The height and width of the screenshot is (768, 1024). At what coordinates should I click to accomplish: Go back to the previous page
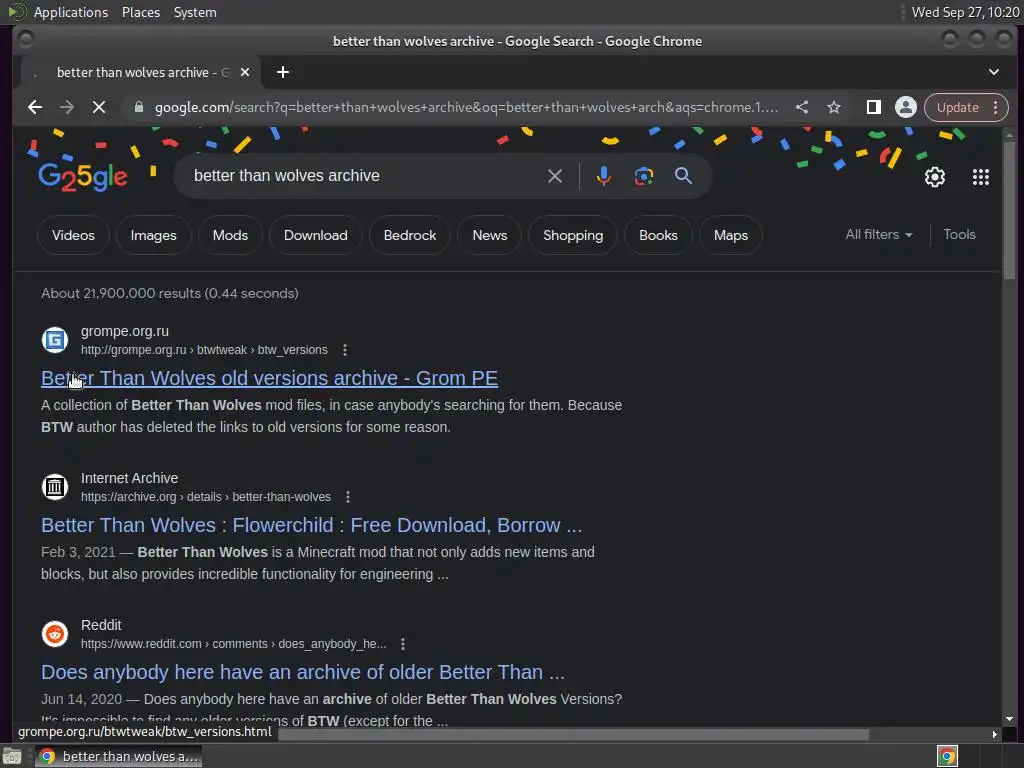35,107
